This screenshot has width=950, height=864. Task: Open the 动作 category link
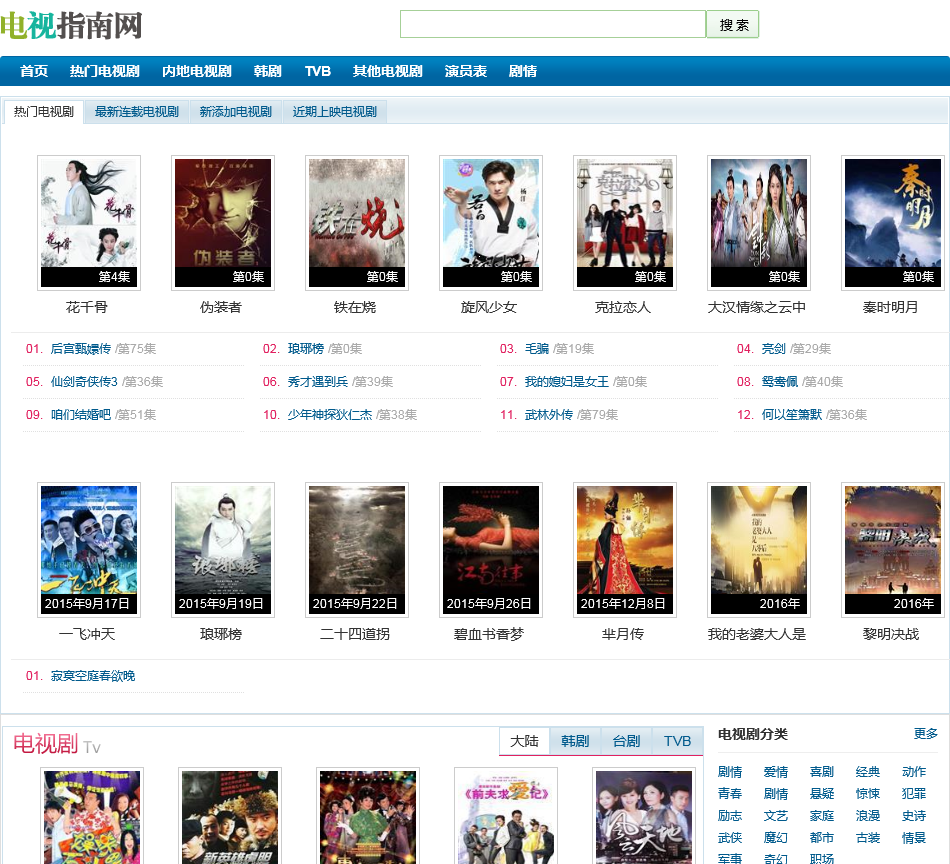(x=914, y=772)
